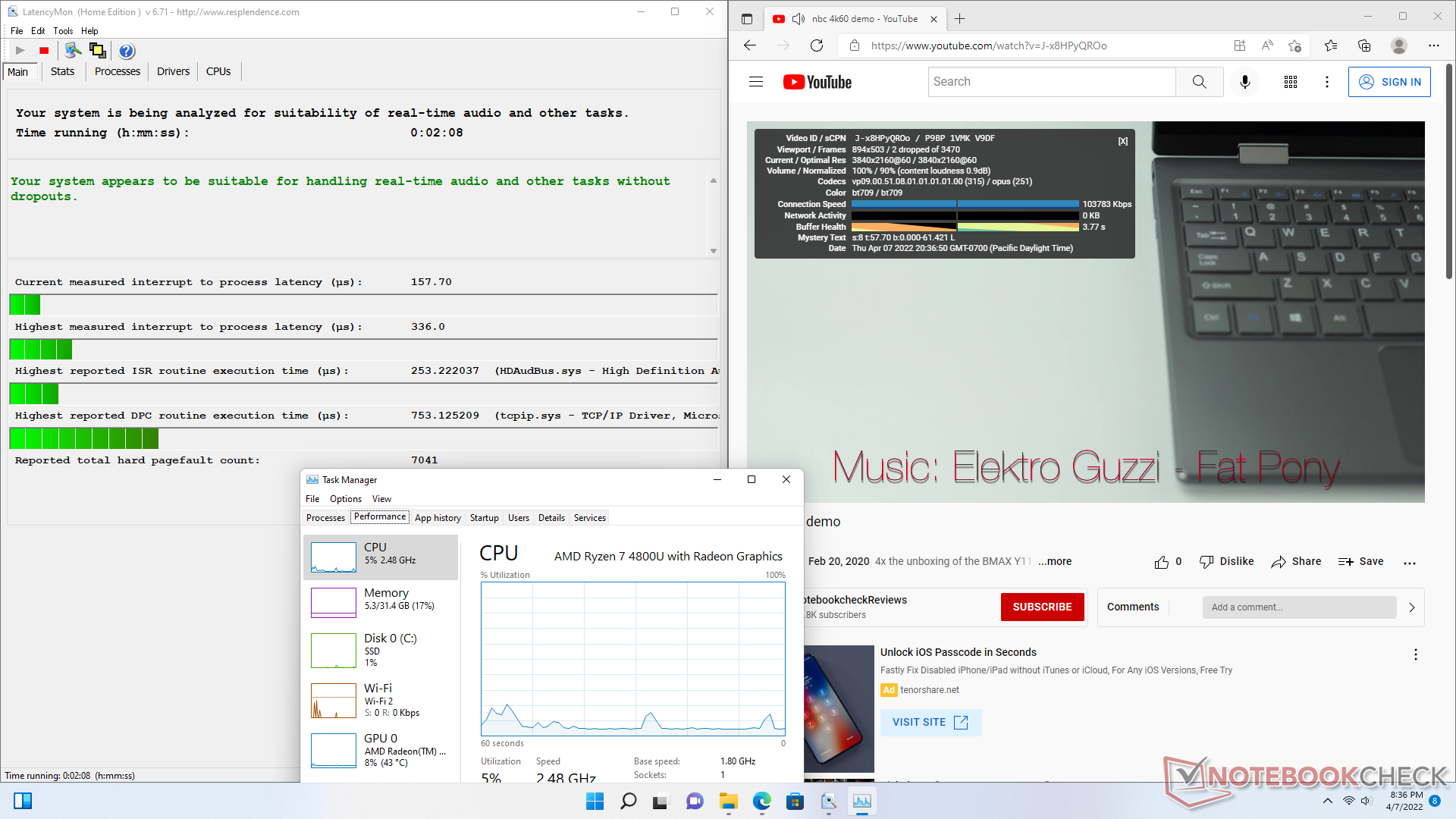Go back in Edge browser
This screenshot has width=1456, height=819.
(750, 45)
